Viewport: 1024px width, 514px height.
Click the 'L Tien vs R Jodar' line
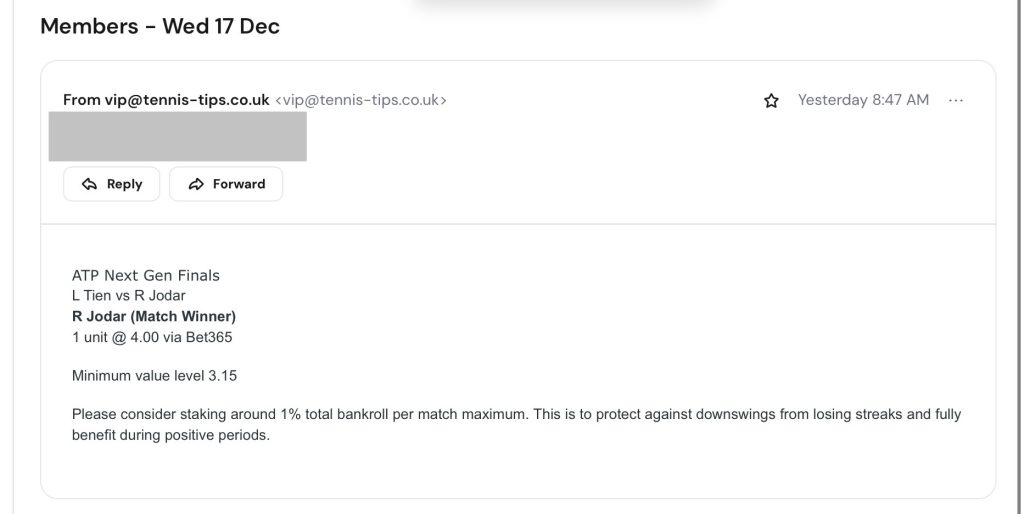(x=129, y=296)
